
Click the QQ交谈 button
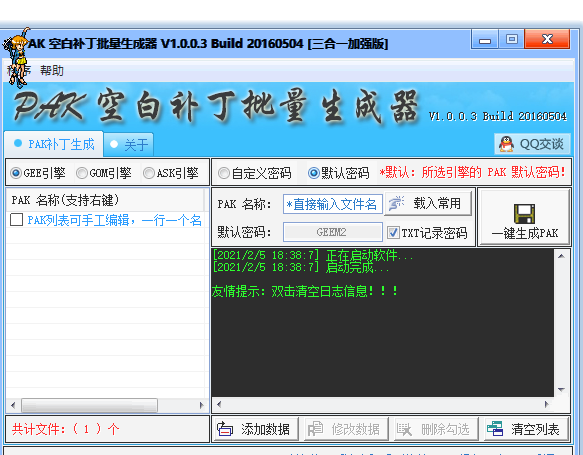(532, 144)
